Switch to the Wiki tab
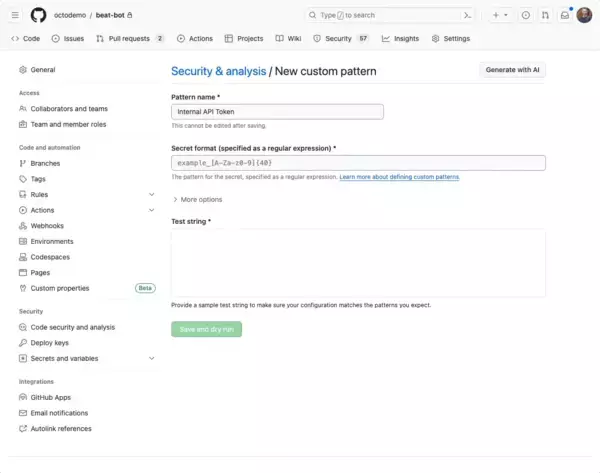The height and width of the screenshot is (473, 600). click(289, 38)
